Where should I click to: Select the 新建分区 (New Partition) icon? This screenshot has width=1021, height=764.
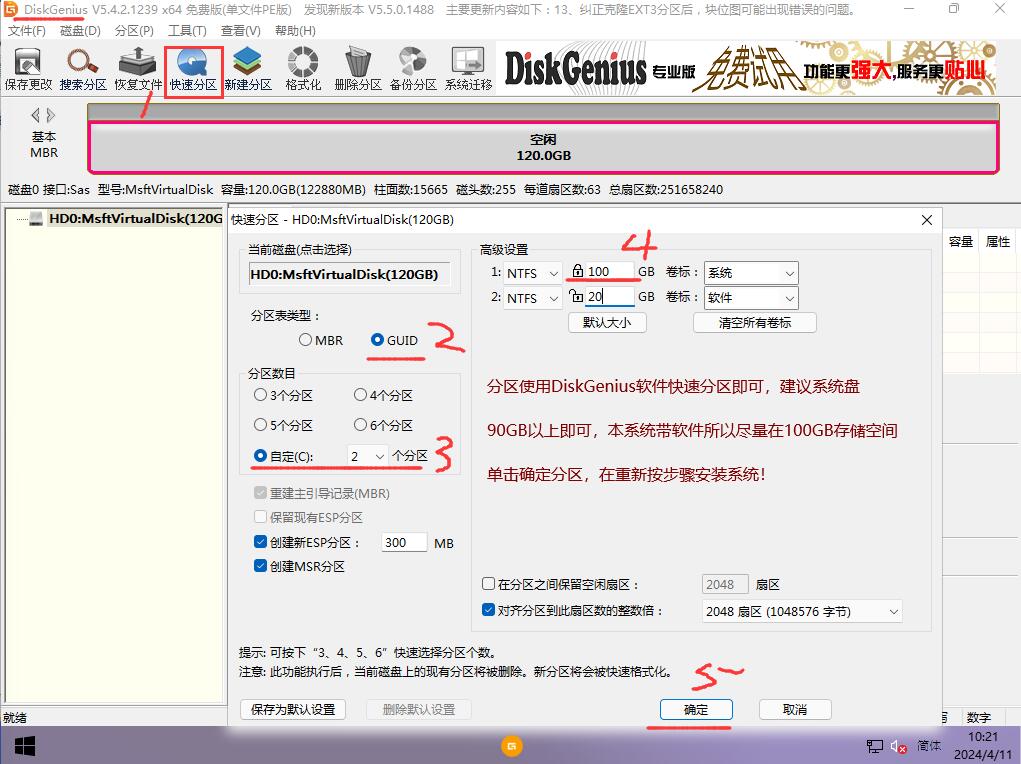248,68
